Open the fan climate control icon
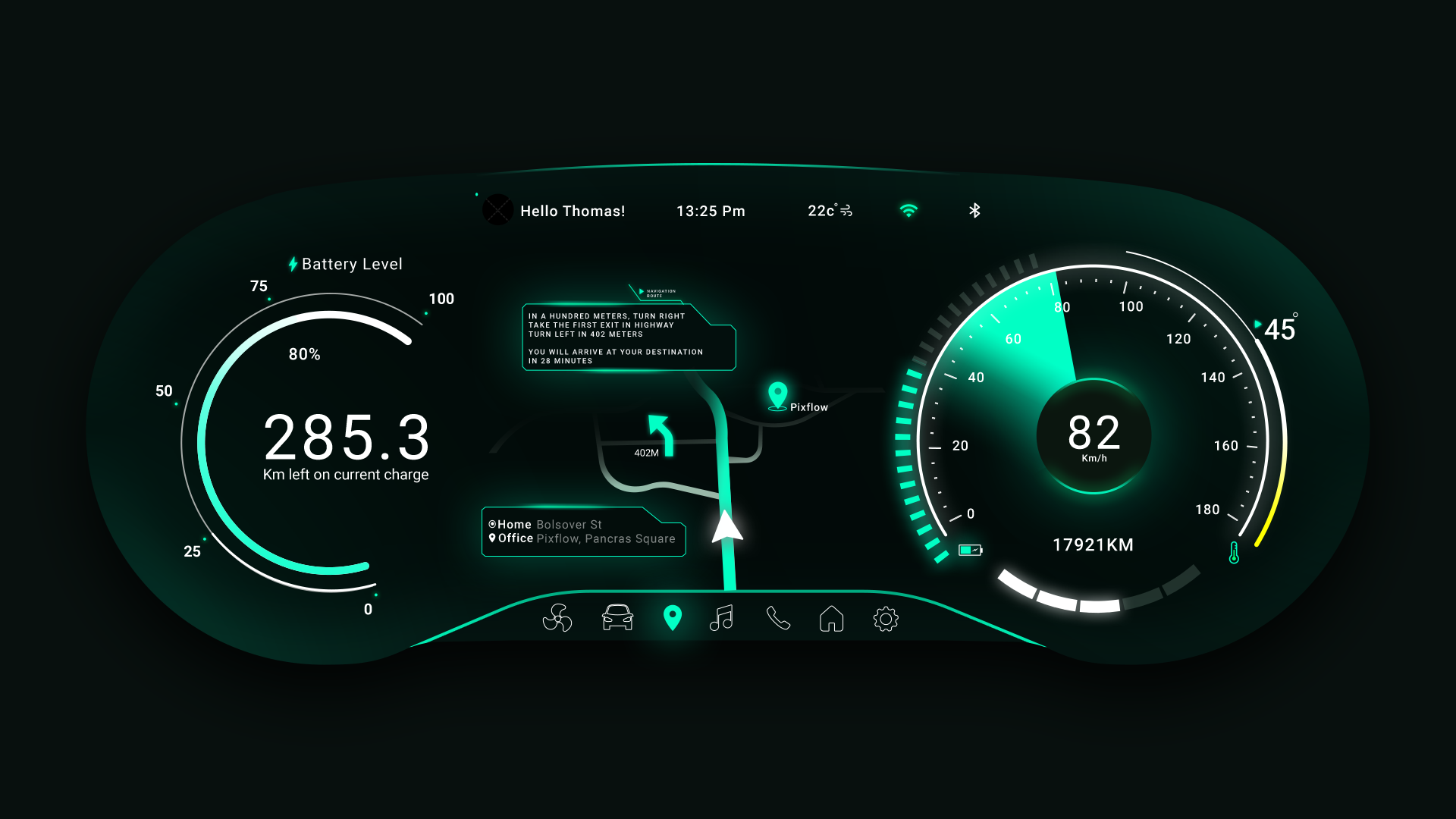1456x819 pixels. click(557, 618)
